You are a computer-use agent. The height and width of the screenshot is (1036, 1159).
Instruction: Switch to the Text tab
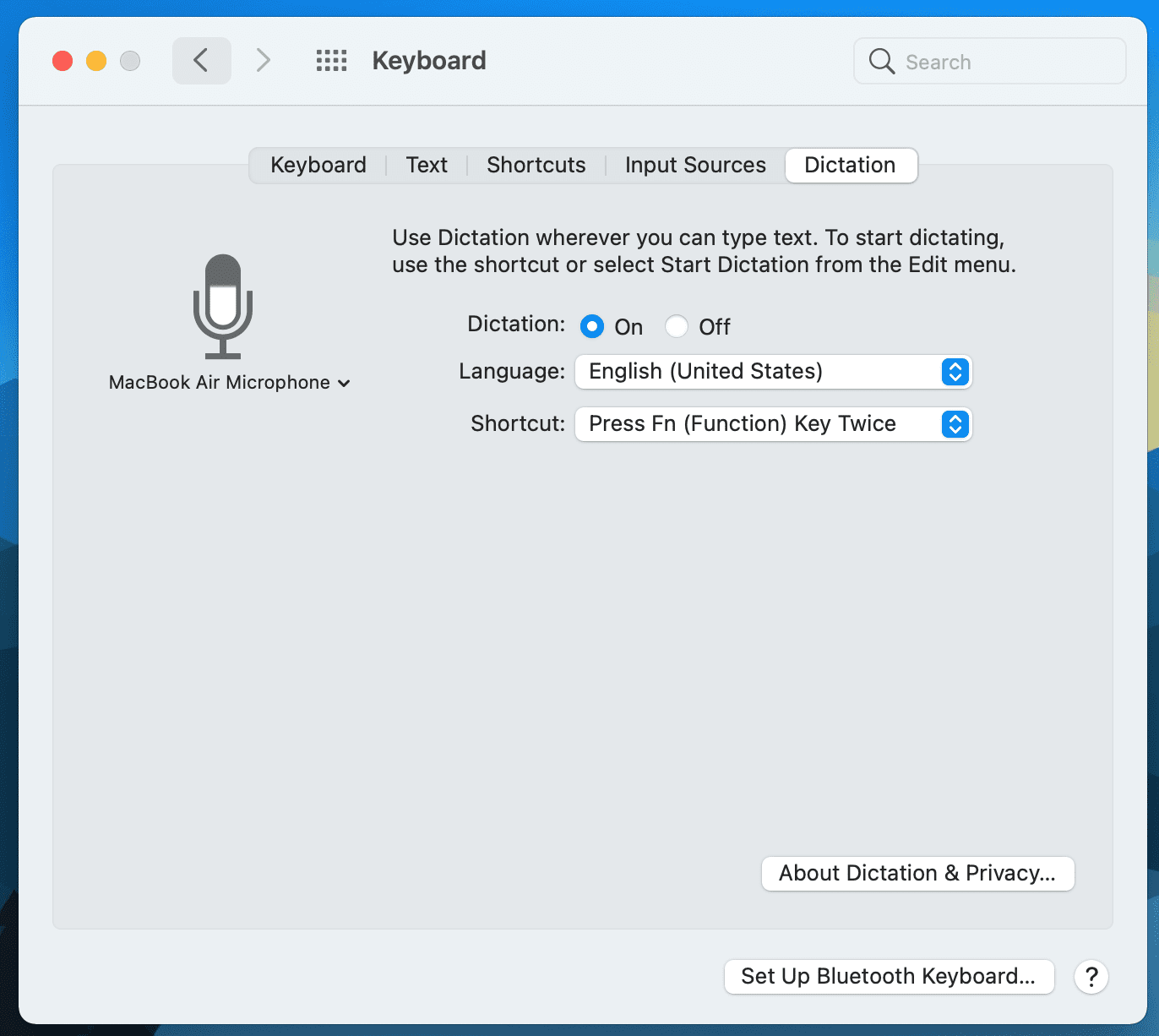click(x=427, y=165)
